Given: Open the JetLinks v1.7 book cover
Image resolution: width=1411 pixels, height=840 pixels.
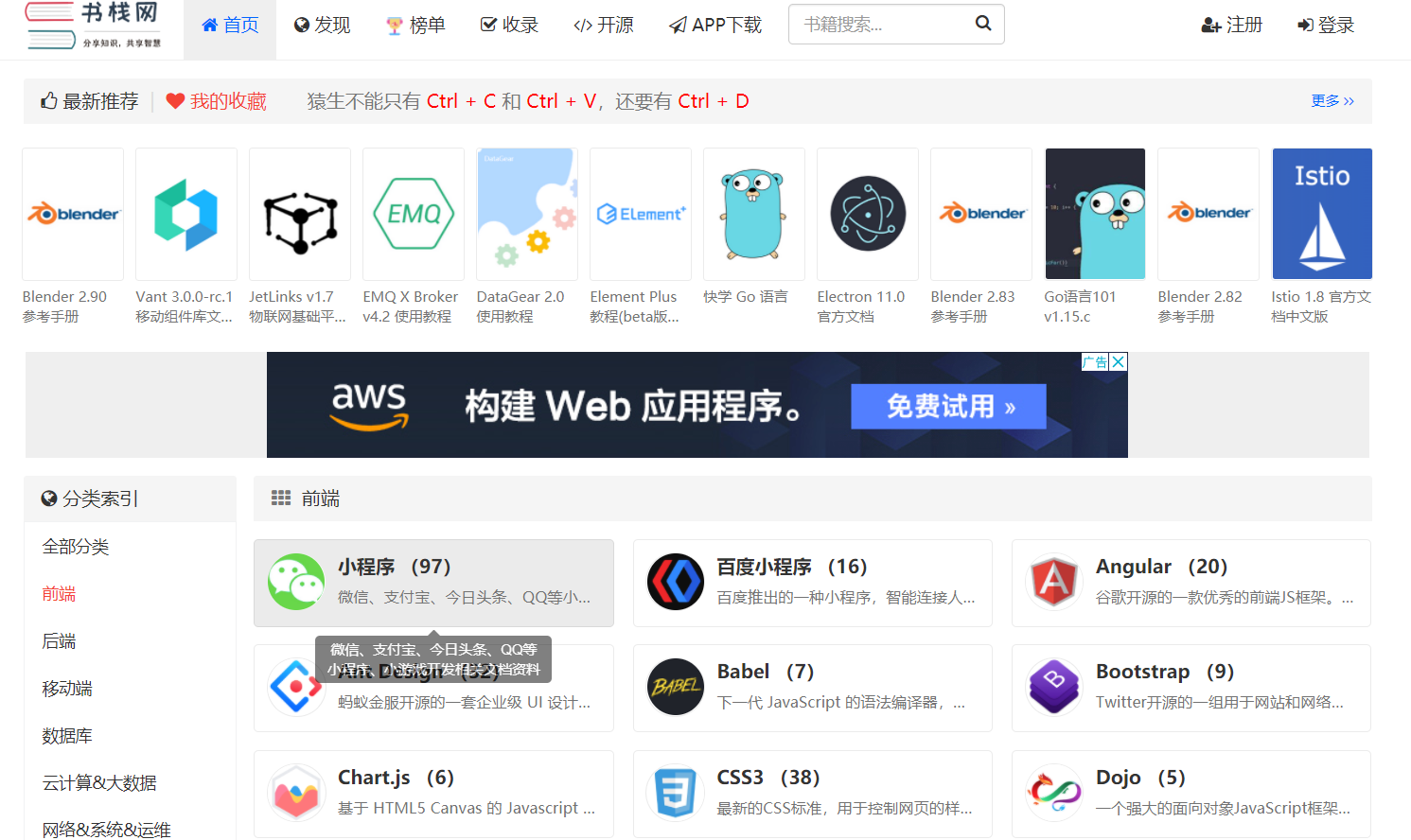Looking at the screenshot, I should pyautogui.click(x=300, y=214).
